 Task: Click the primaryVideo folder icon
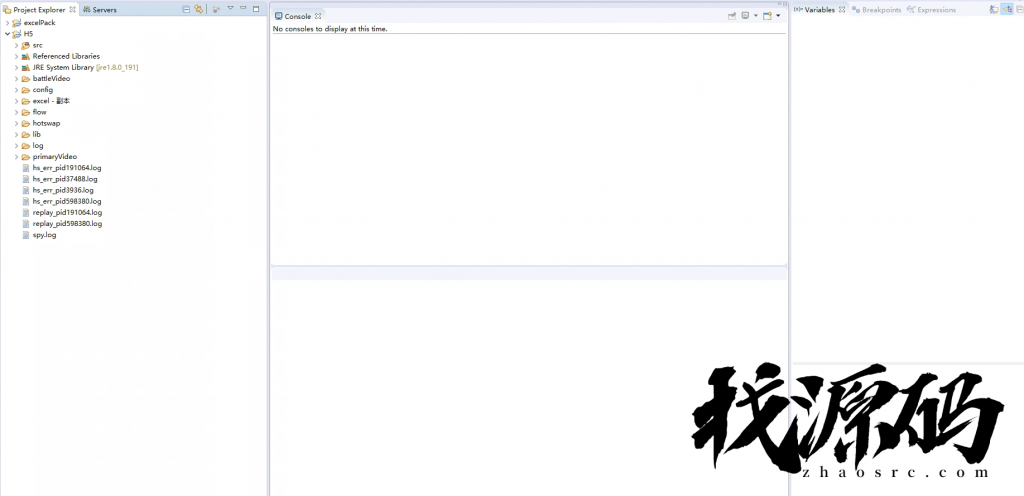[25, 157]
